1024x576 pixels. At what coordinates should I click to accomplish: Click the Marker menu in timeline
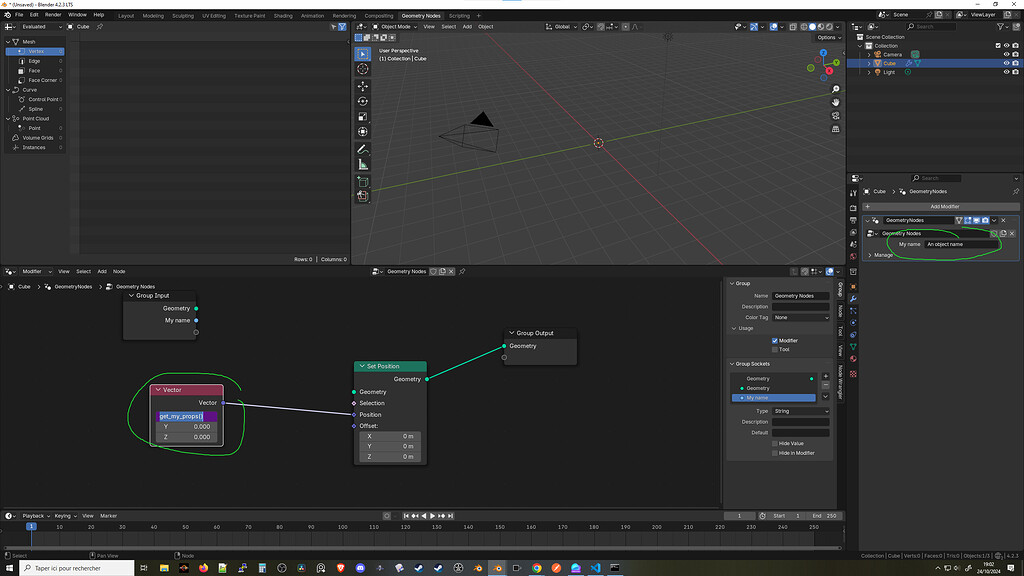tap(108, 516)
